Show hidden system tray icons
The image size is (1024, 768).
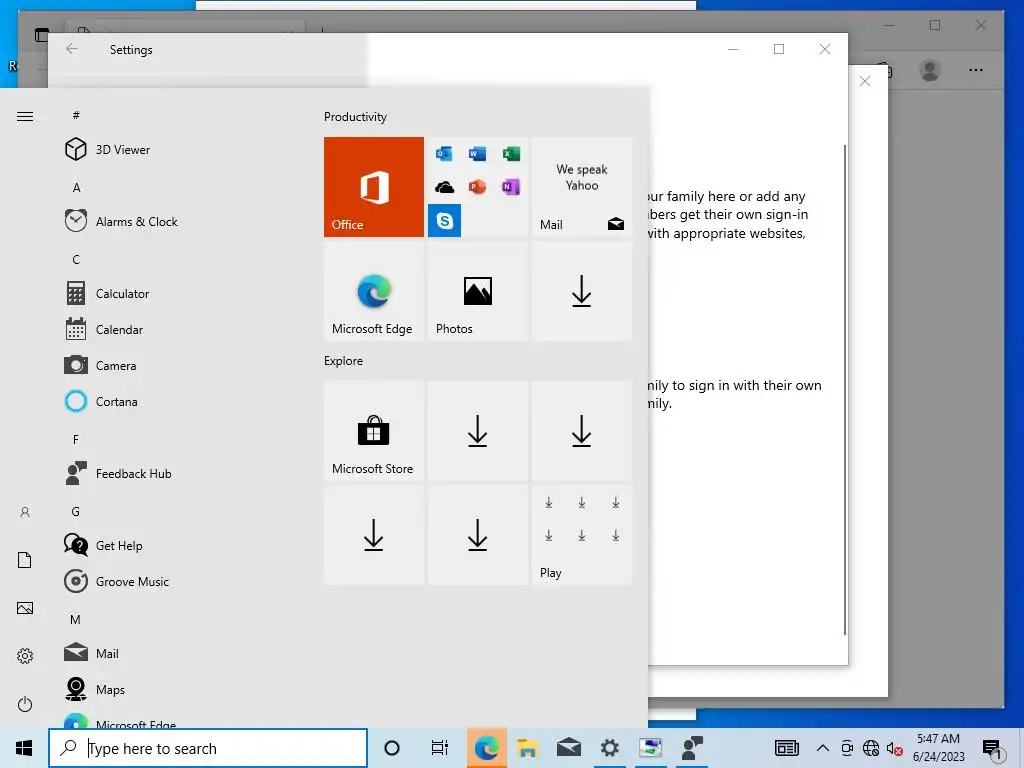point(823,748)
